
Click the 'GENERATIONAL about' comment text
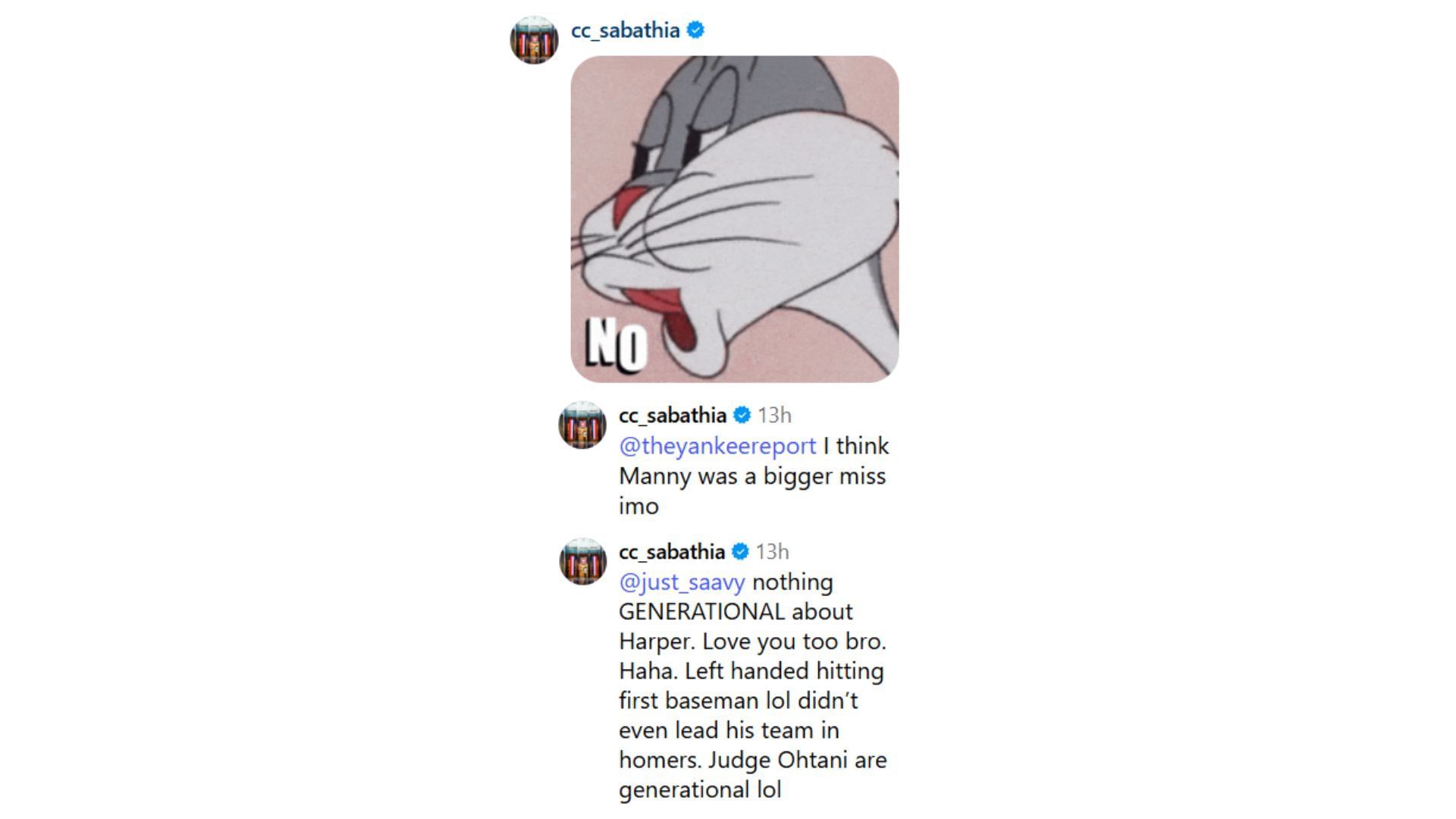736,612
